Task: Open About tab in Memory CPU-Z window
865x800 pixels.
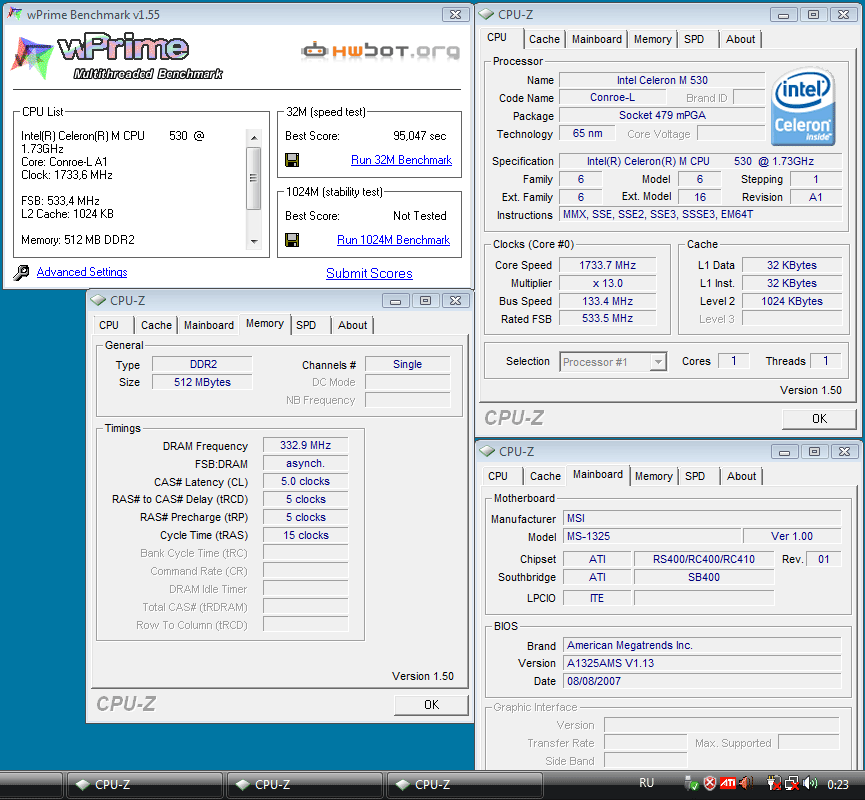Action: pyautogui.click(x=353, y=326)
